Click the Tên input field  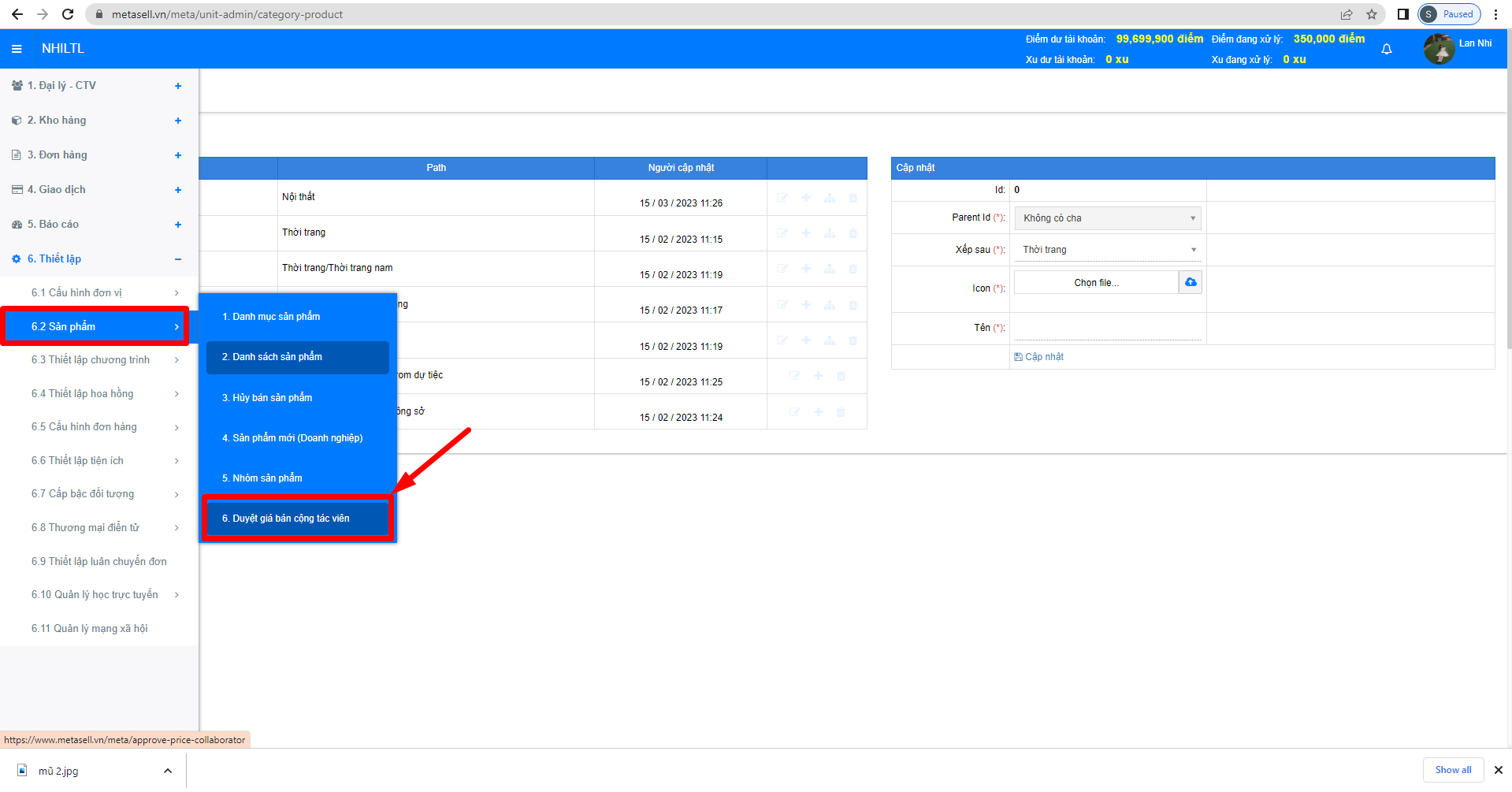pos(1107,328)
